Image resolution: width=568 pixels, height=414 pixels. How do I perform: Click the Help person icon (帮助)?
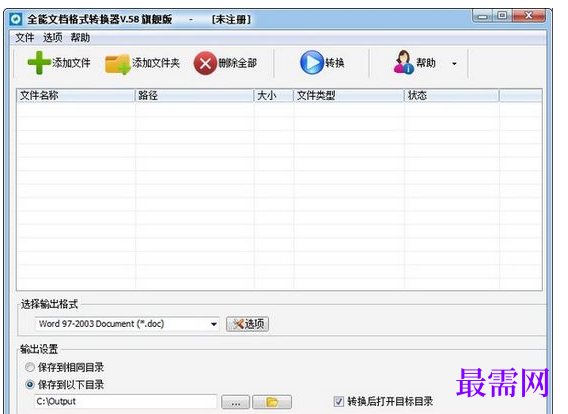404,62
